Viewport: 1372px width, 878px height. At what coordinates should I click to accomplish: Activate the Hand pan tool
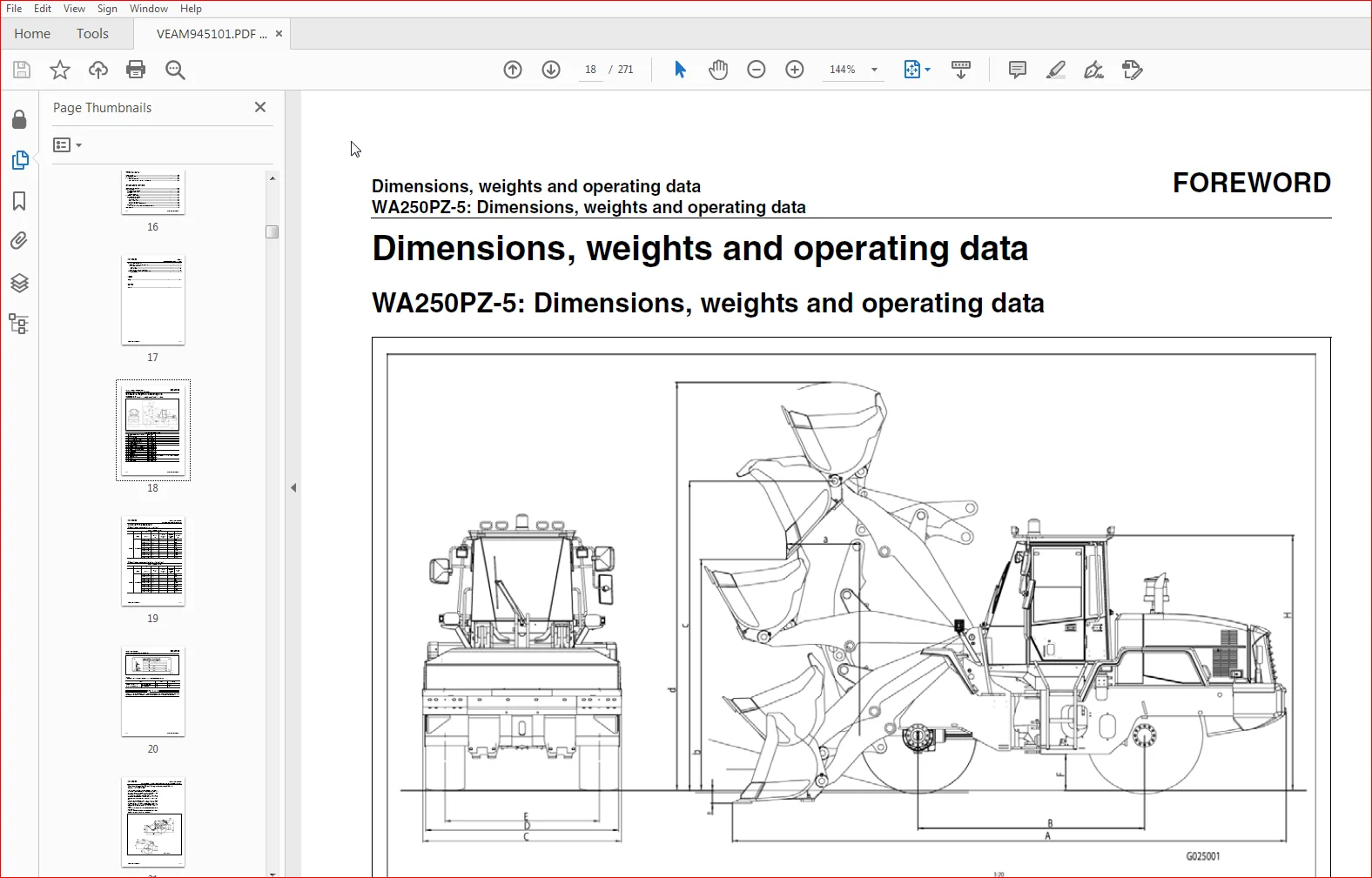click(718, 70)
